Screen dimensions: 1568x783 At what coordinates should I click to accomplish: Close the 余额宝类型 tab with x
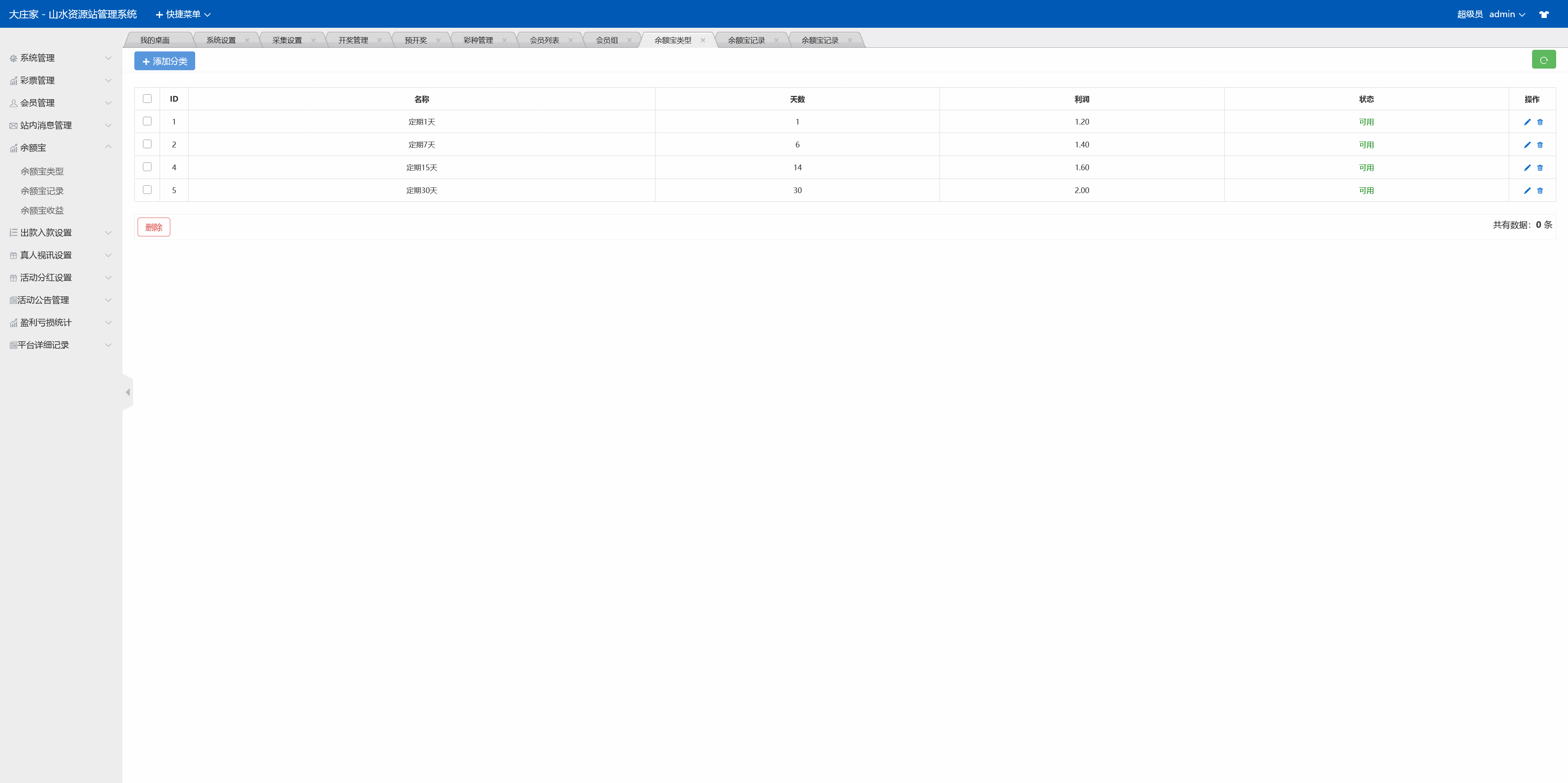[702, 40]
